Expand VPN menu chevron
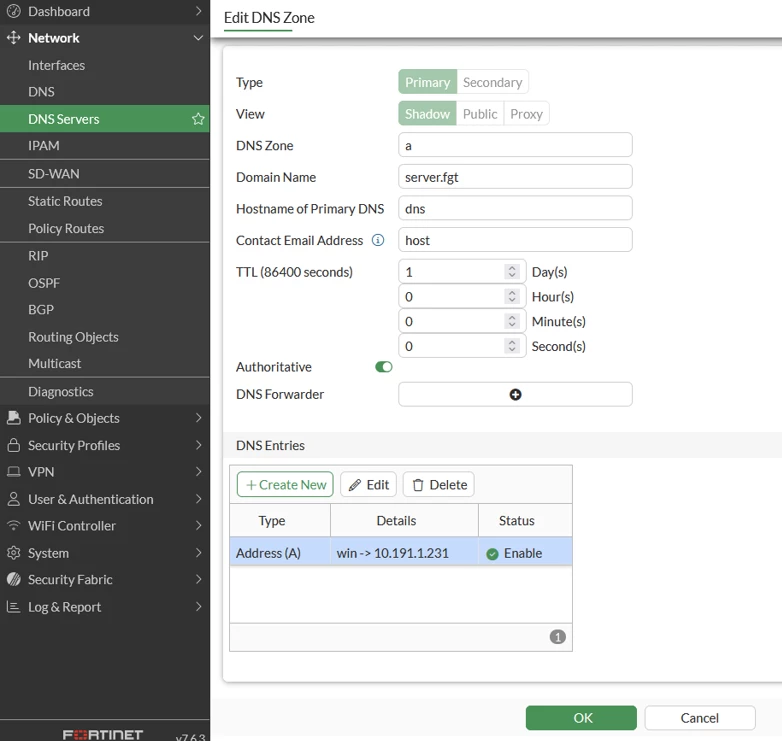This screenshot has height=741, width=782. coord(198,472)
